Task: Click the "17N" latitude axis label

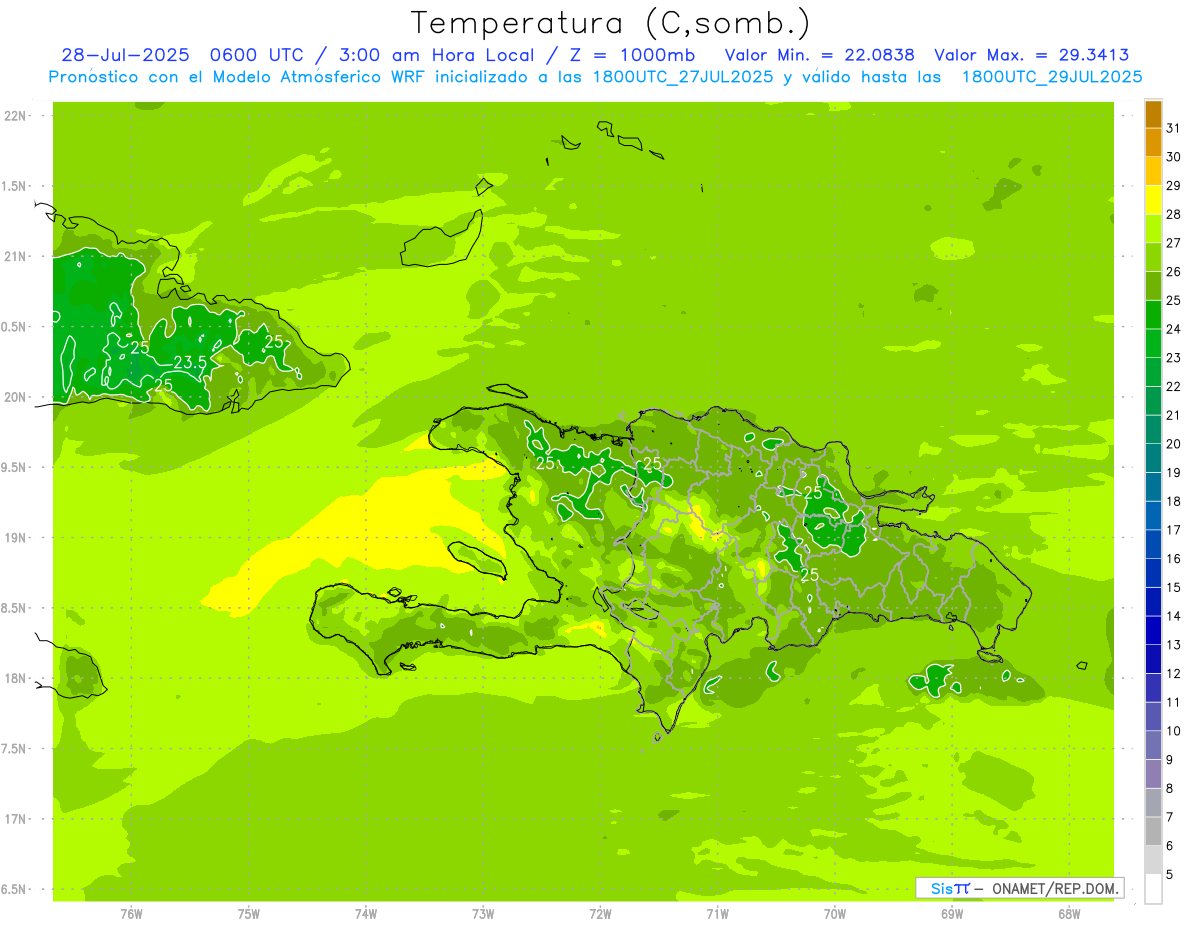Action: point(15,819)
